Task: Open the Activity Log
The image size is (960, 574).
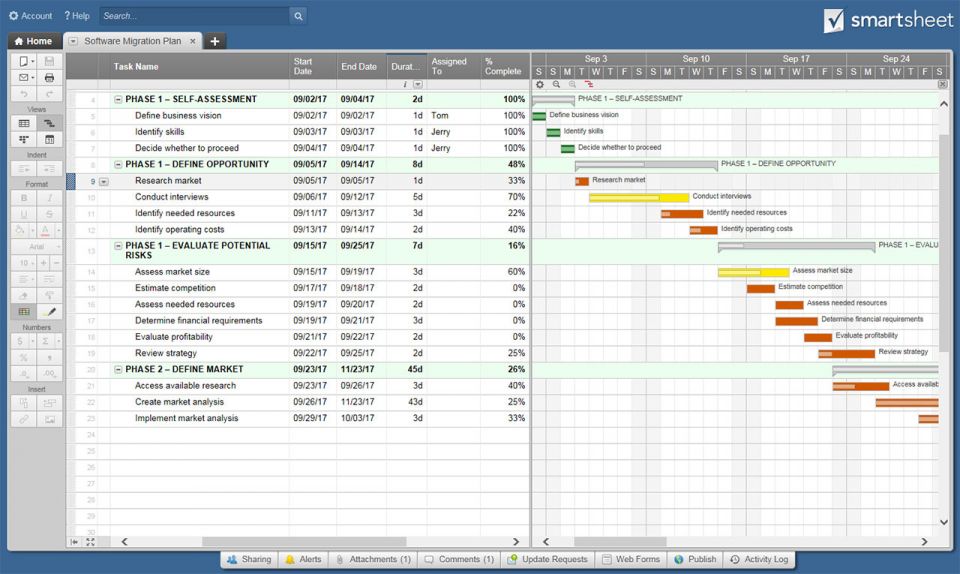Action: tap(759, 559)
